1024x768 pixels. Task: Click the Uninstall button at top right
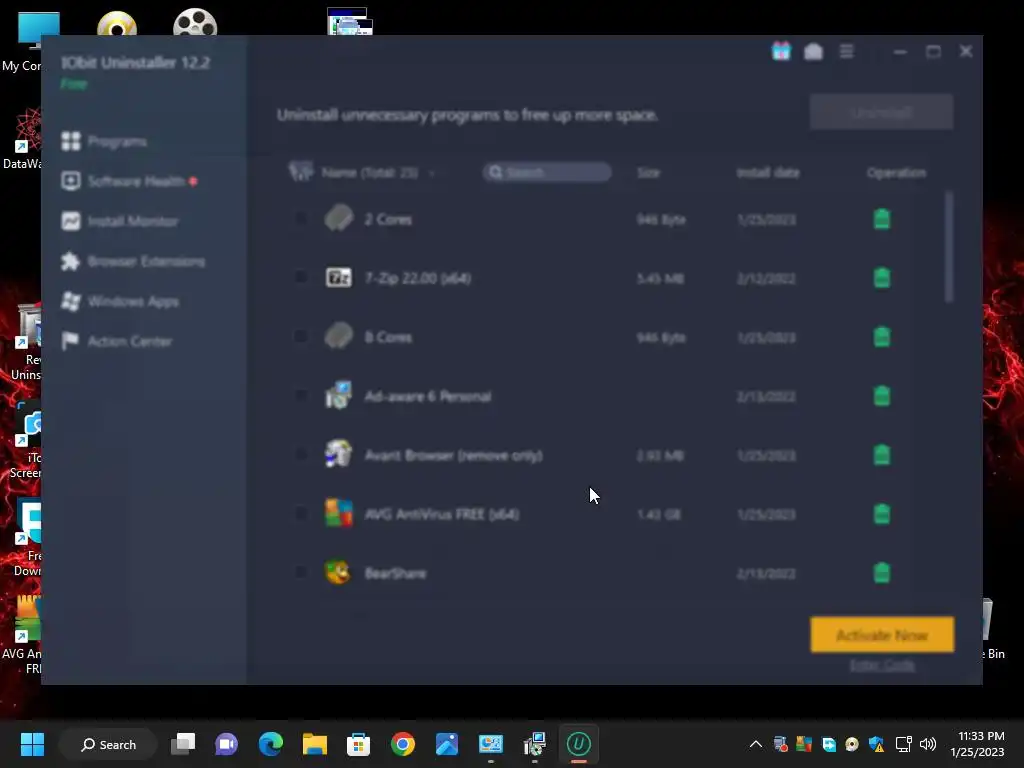[882, 112]
